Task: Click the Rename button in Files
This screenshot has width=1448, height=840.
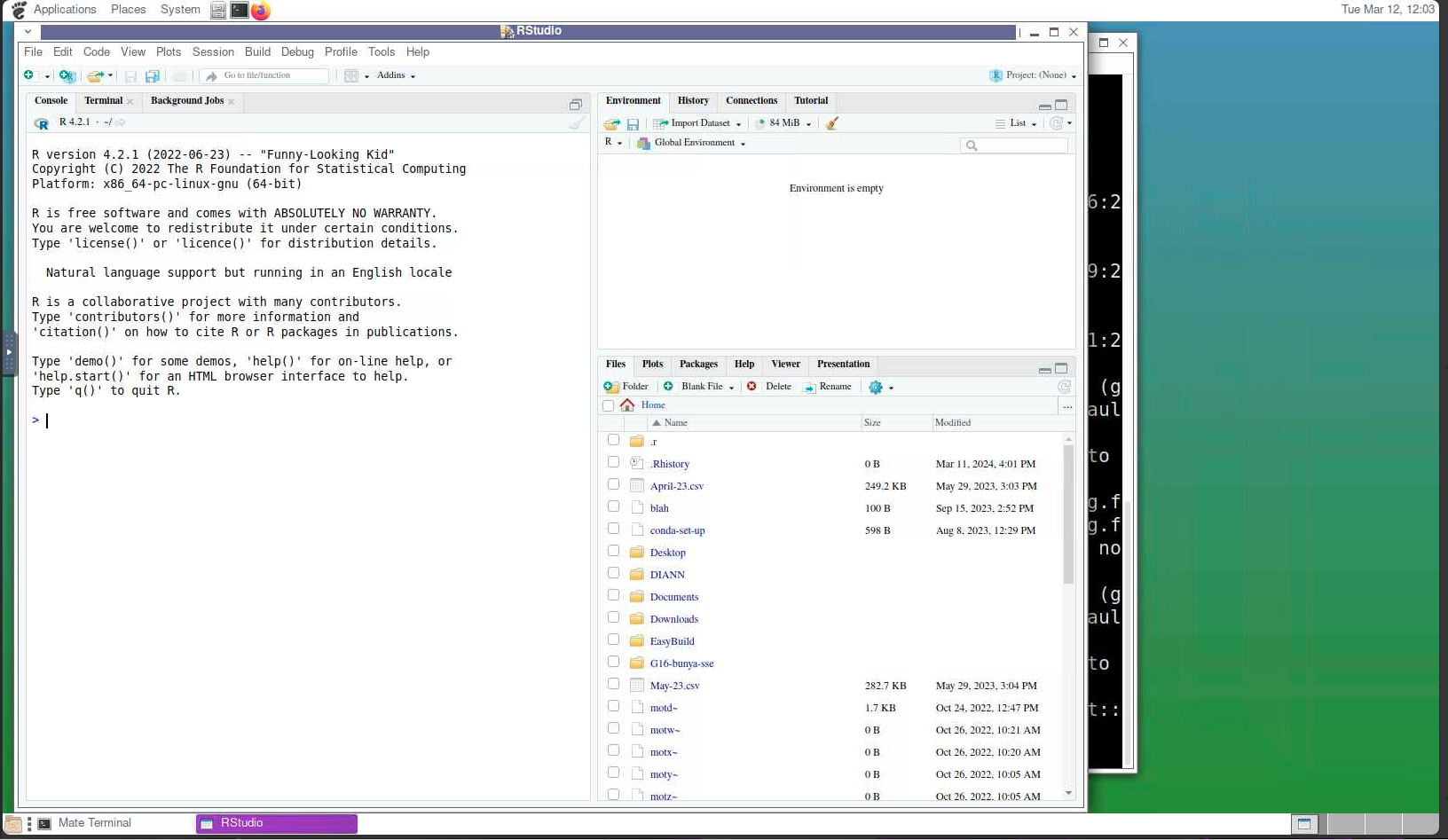Action: tap(827, 387)
